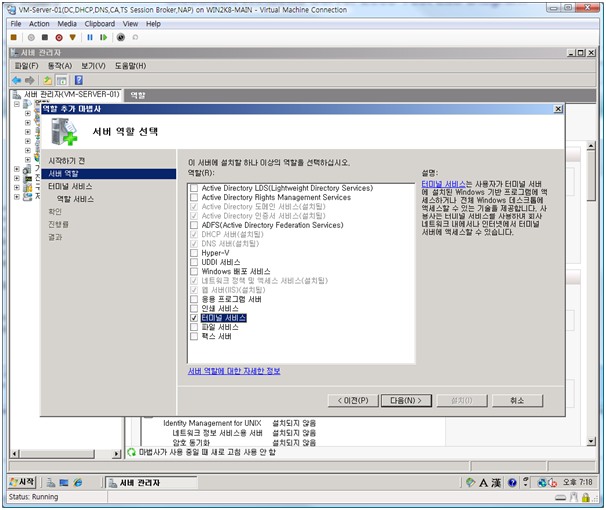Screen dimensions: 606x510
Task: Click the Hanja (漢) conversion icon in tray
Action: pyautogui.click(x=496, y=483)
